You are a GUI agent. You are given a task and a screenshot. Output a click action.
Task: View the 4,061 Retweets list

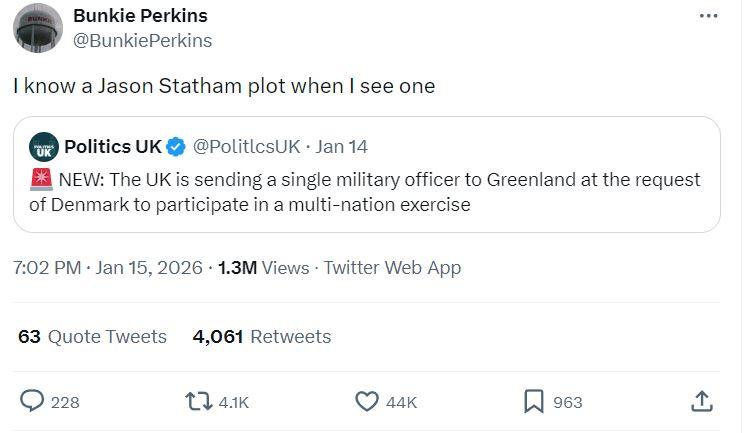pyautogui.click(x=261, y=336)
